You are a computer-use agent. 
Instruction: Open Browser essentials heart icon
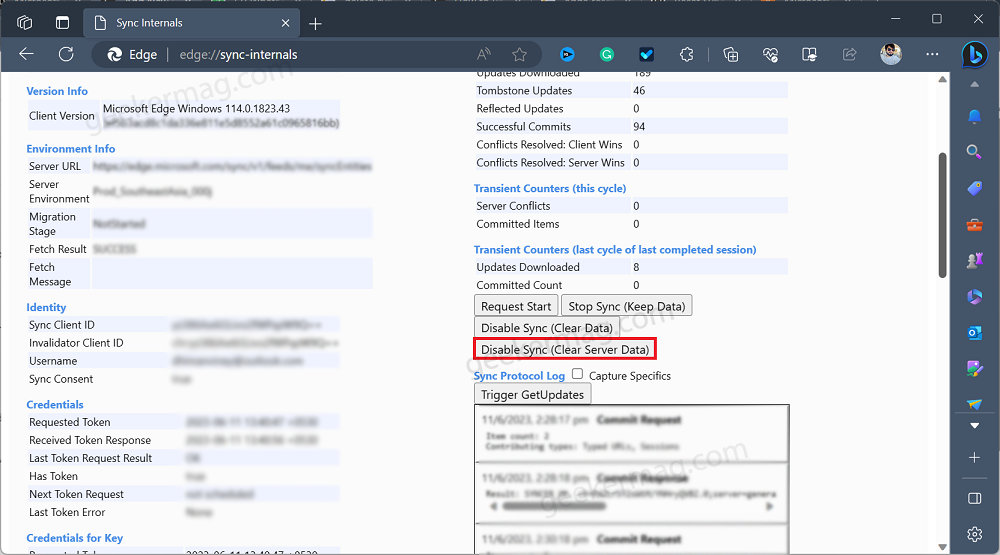click(770, 55)
